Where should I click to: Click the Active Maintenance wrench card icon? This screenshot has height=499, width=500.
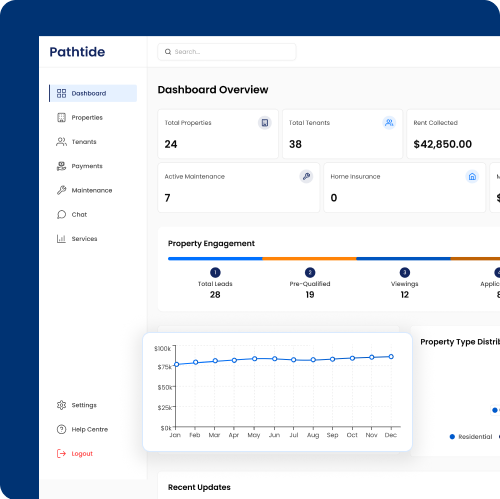point(306,176)
